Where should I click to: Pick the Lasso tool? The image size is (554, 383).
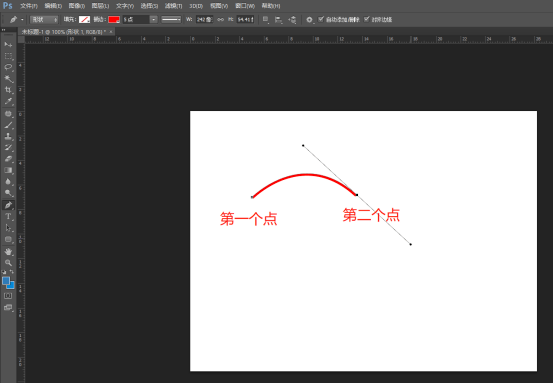[8, 67]
